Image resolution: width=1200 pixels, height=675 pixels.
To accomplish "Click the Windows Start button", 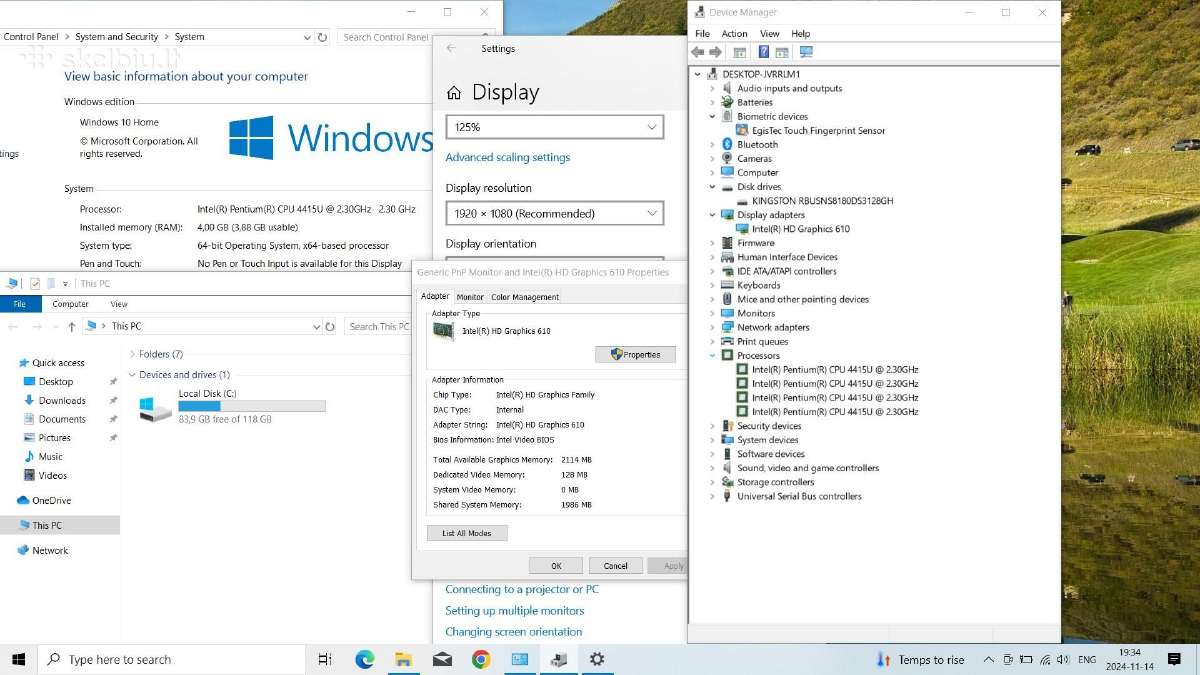I will 18,659.
